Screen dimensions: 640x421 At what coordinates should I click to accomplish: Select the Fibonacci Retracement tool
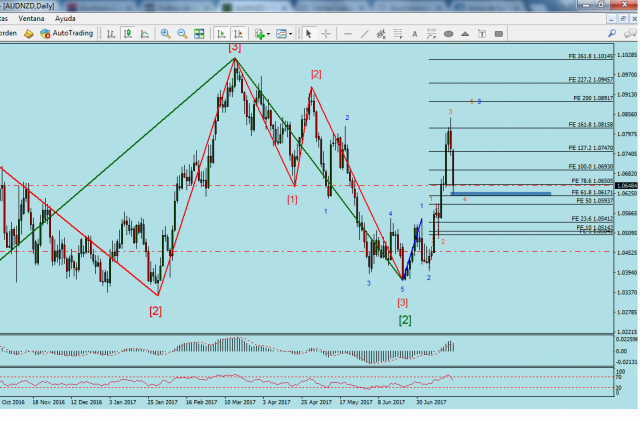(x=398, y=34)
